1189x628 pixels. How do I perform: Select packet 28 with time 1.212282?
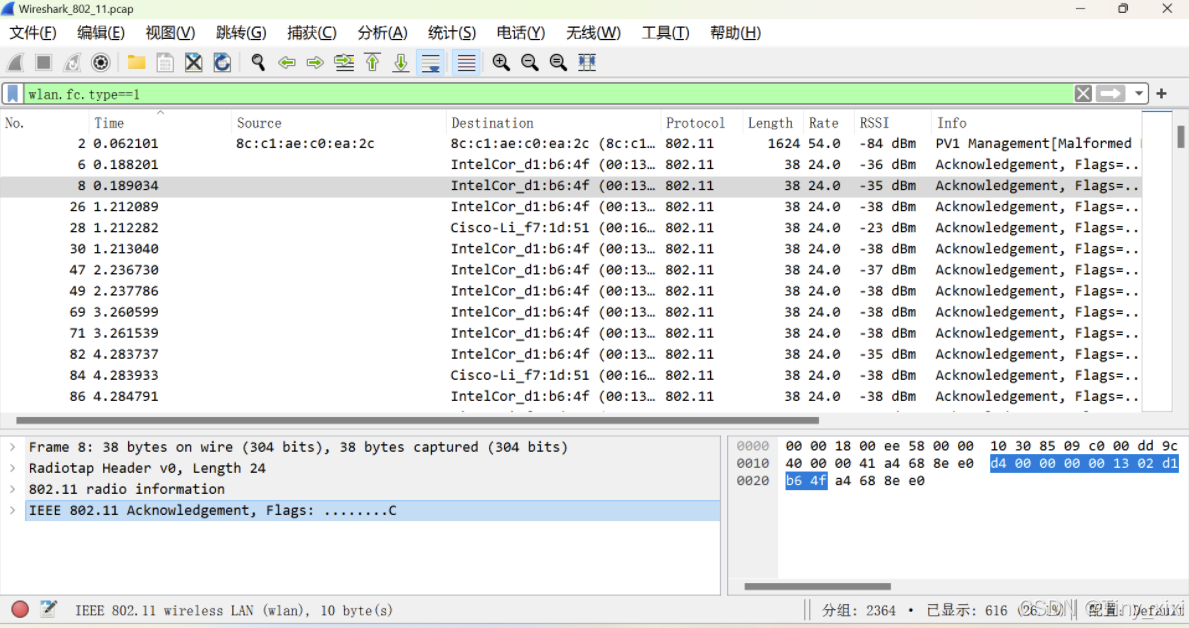pyautogui.click(x=570, y=228)
